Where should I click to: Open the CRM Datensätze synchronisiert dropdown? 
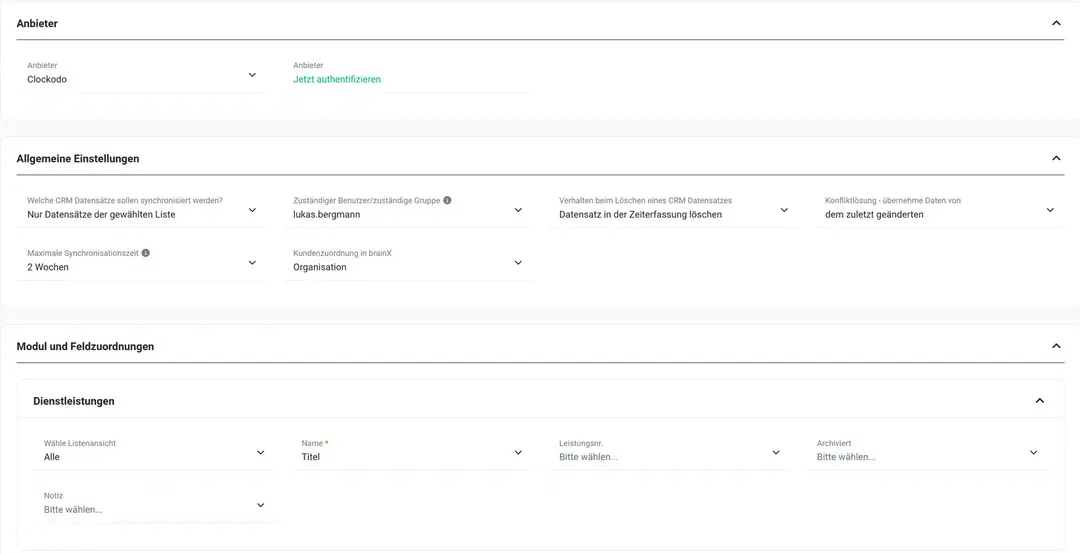[x=141, y=209]
